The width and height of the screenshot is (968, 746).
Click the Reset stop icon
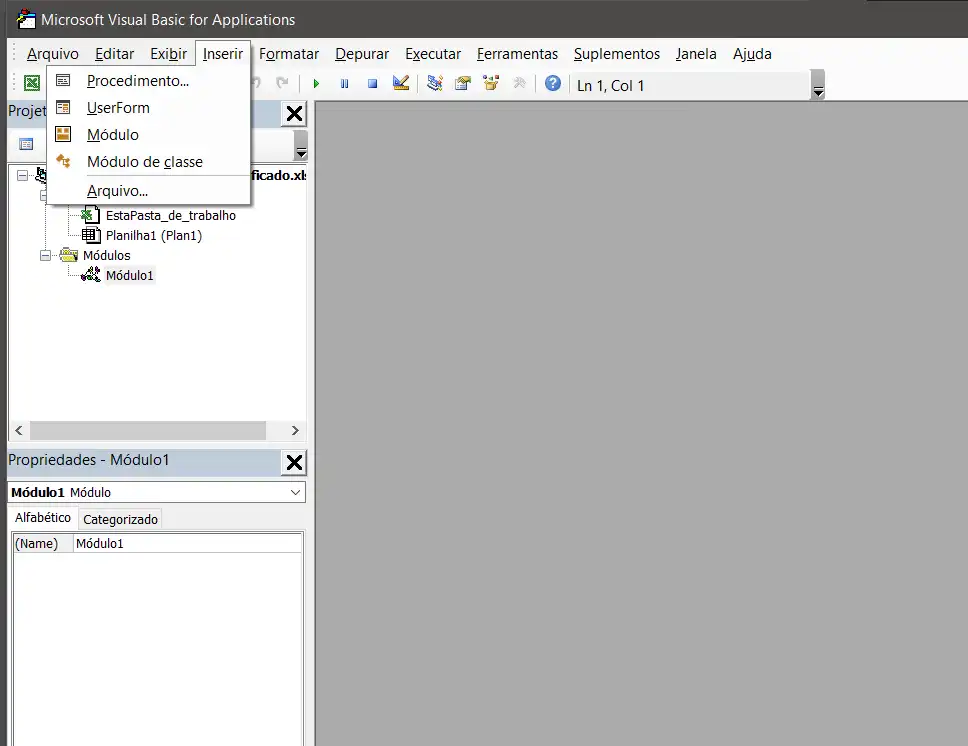point(372,85)
